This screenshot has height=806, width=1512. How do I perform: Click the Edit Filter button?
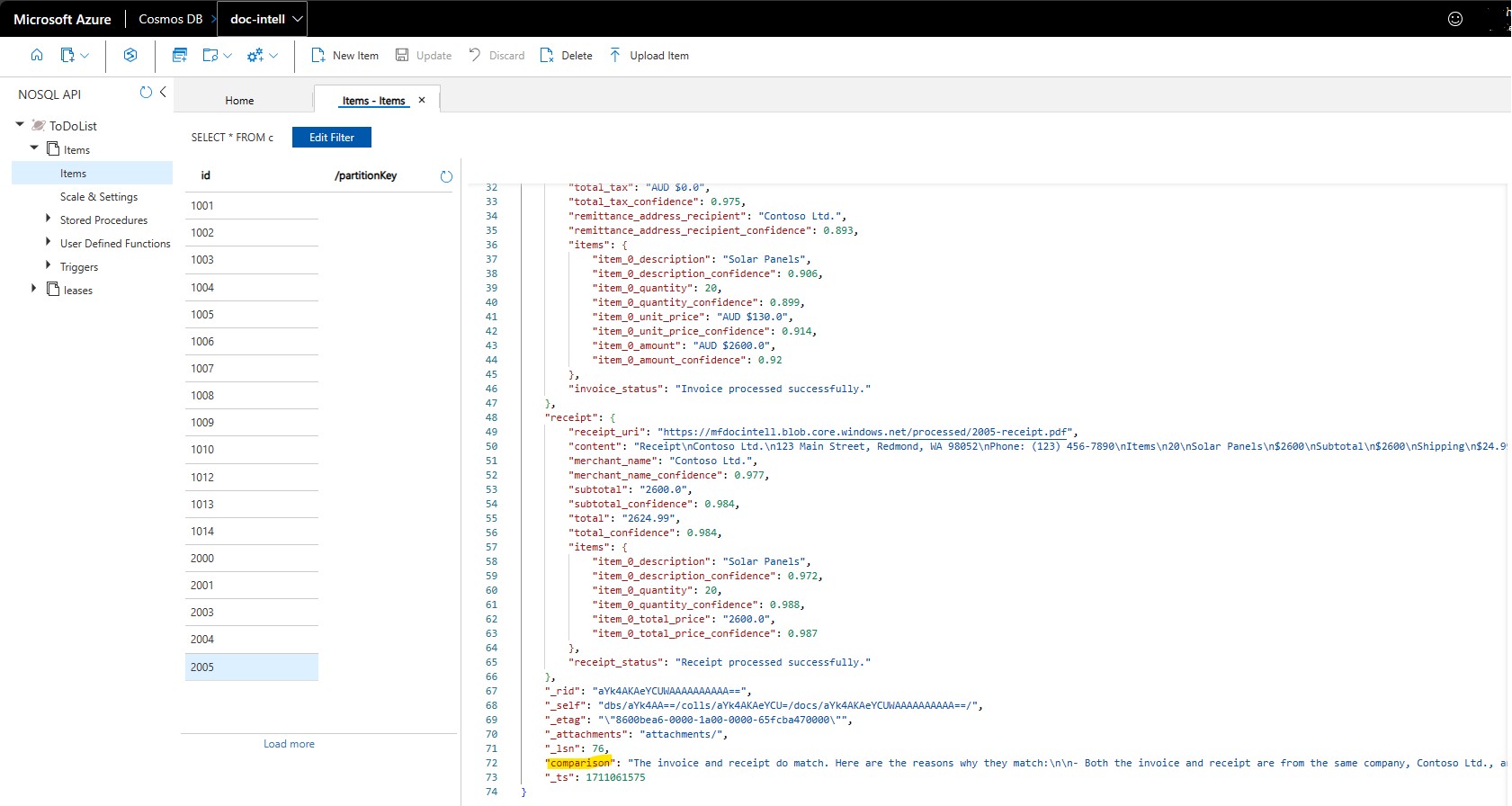coord(332,137)
